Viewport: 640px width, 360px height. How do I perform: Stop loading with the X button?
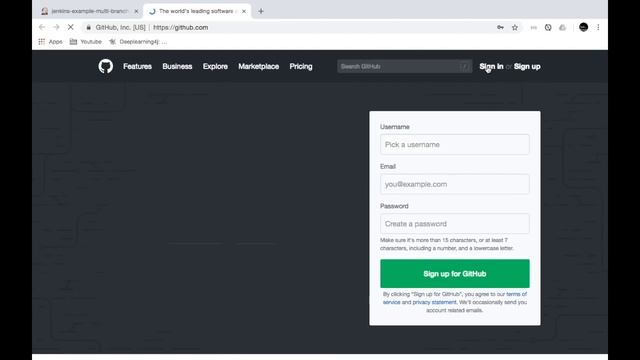coord(71,27)
